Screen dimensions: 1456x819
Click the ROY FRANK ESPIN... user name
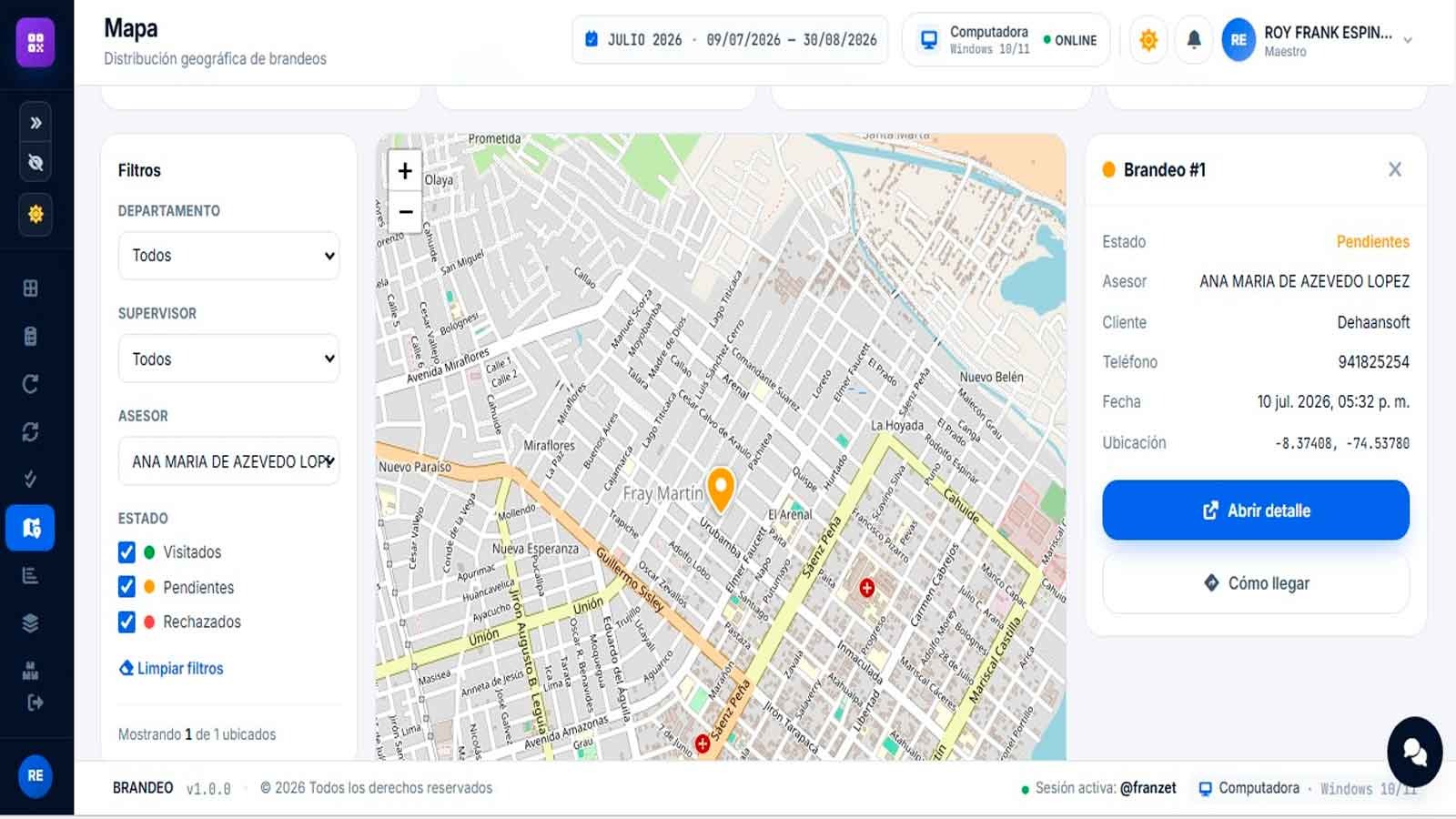click(1328, 33)
